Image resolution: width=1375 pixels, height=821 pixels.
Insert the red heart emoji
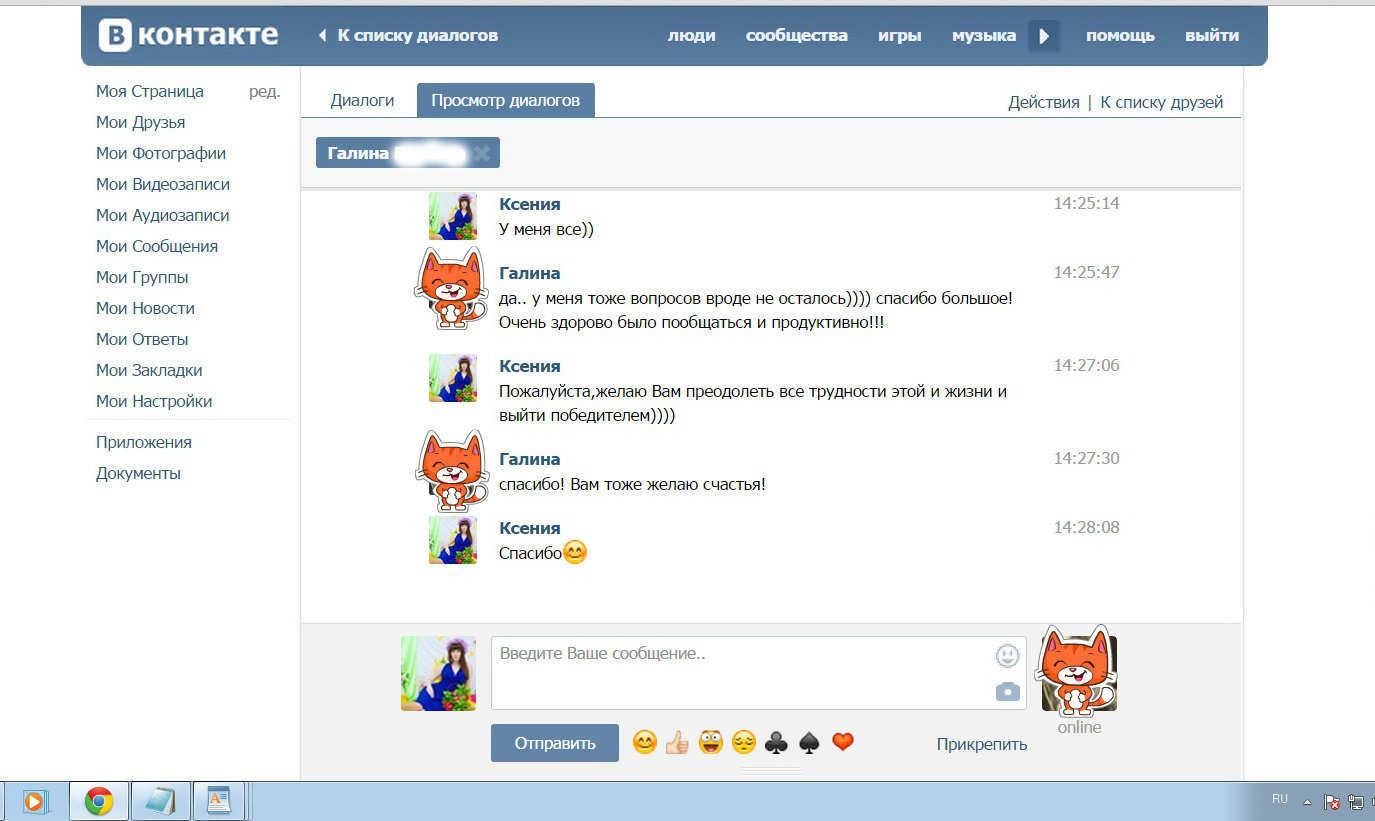[843, 742]
